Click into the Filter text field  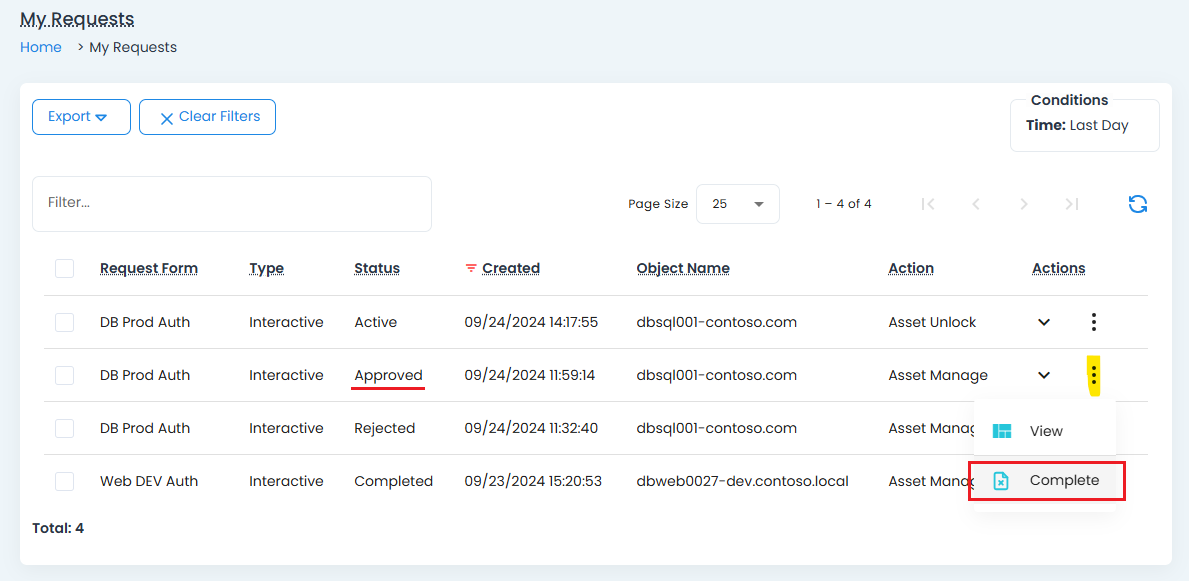231,203
